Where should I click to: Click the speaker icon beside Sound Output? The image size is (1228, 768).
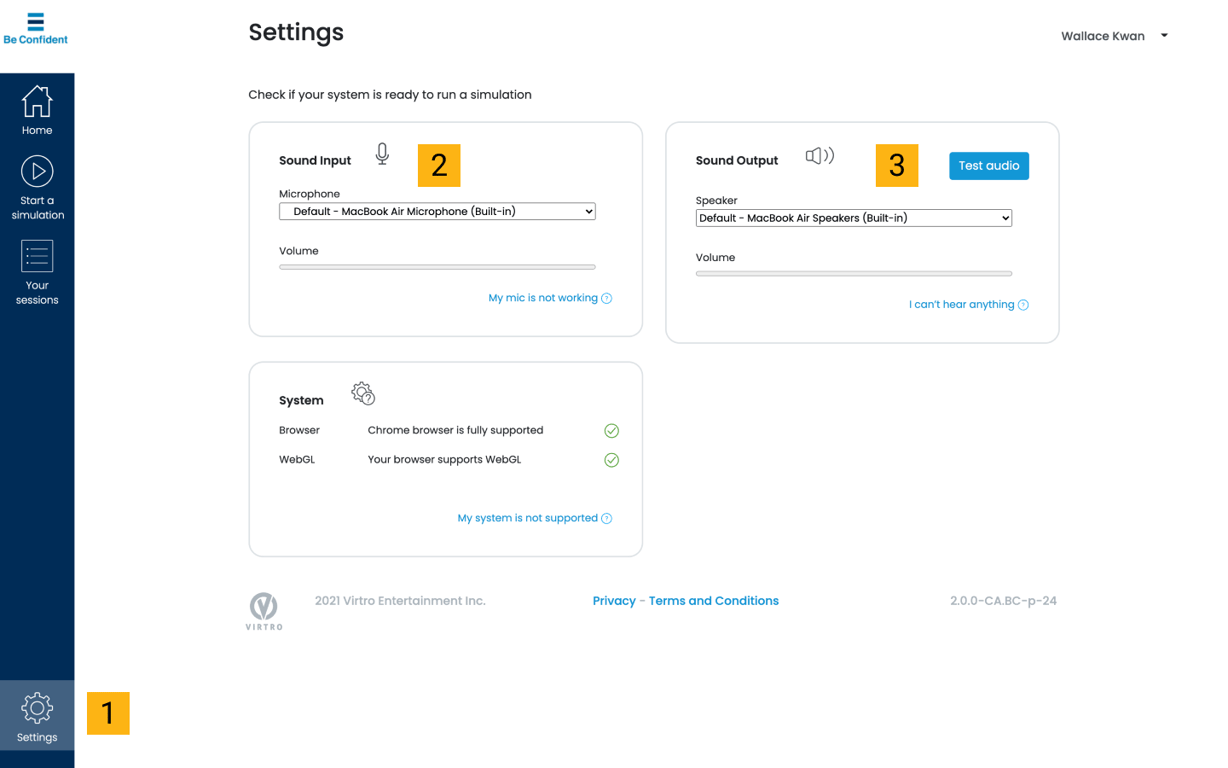[x=819, y=156]
